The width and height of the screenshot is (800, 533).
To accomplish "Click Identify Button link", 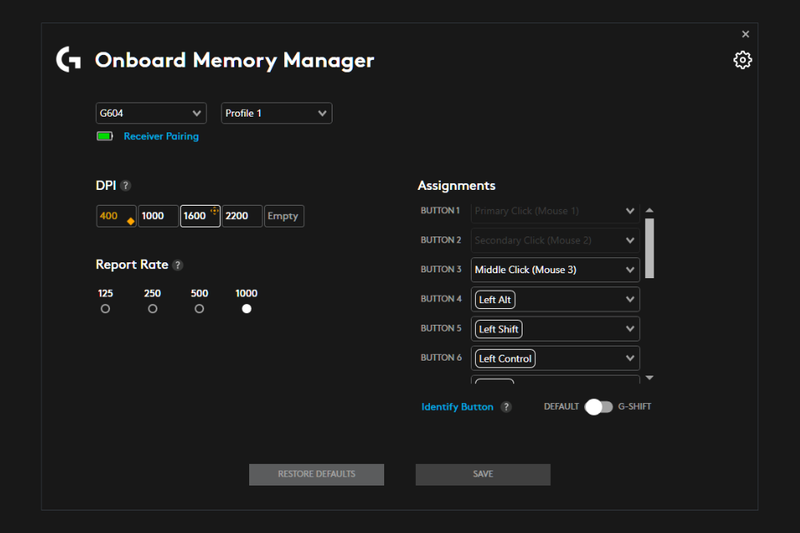I will (x=457, y=407).
